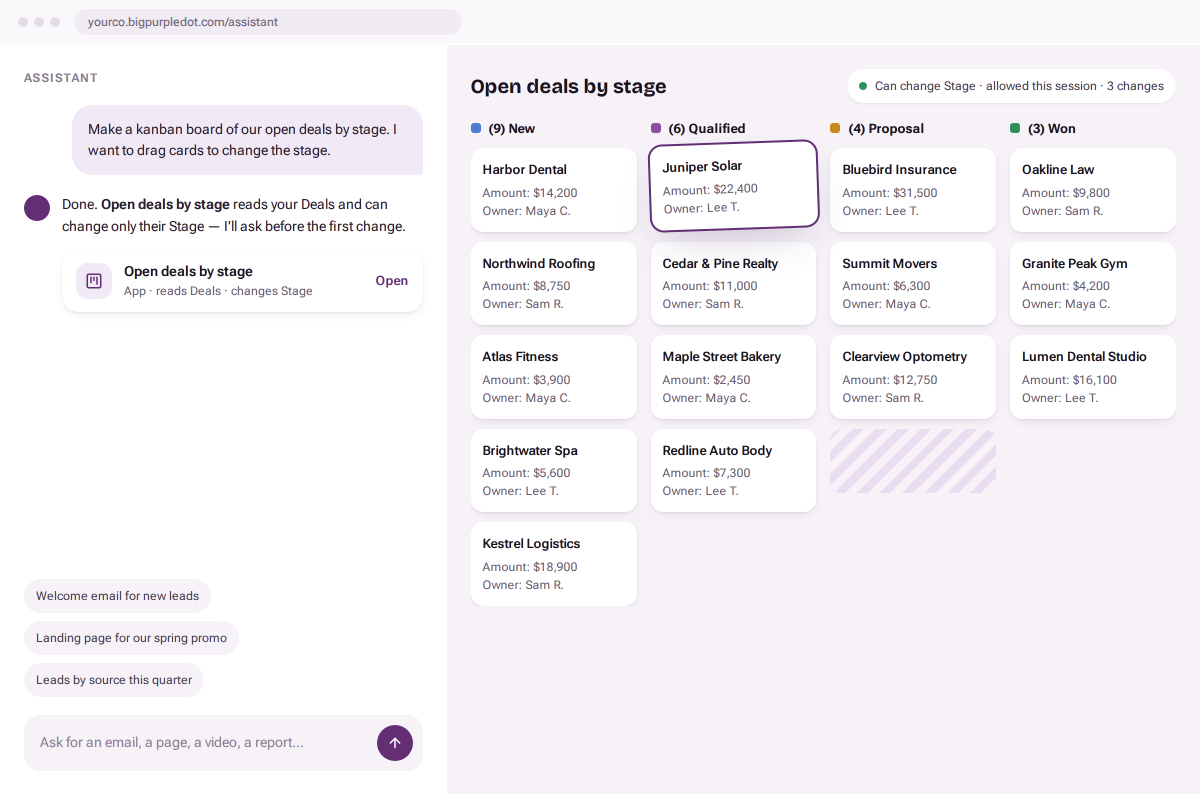
Task: Select the Cedar & Pine Realty card
Action: [733, 283]
